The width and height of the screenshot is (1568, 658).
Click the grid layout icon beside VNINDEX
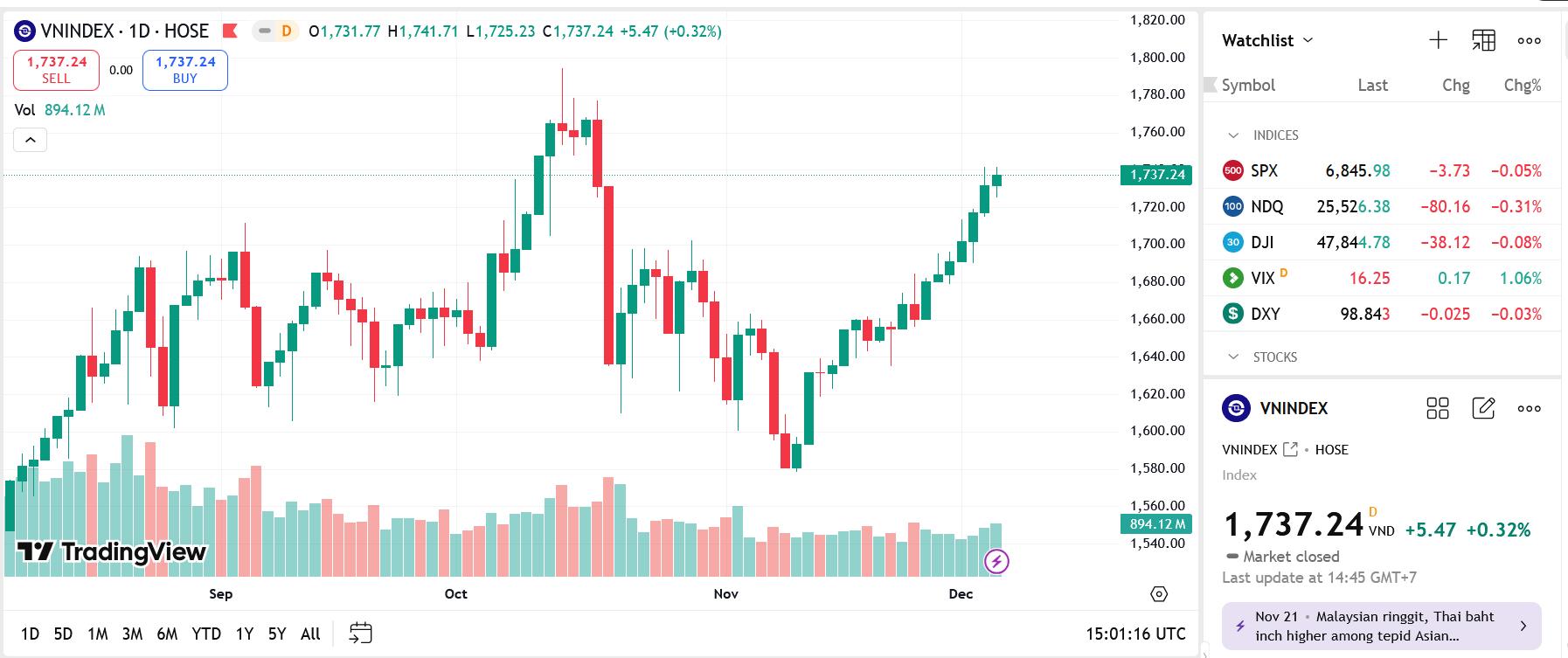[1437, 408]
